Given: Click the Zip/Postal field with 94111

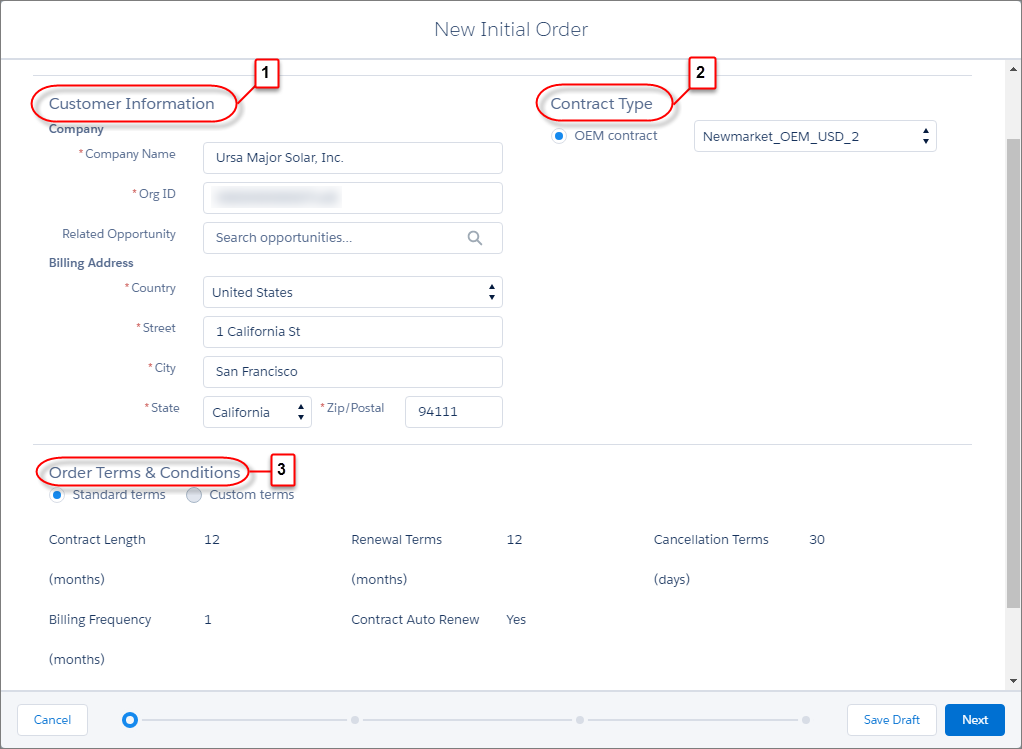Looking at the screenshot, I should click(x=454, y=412).
